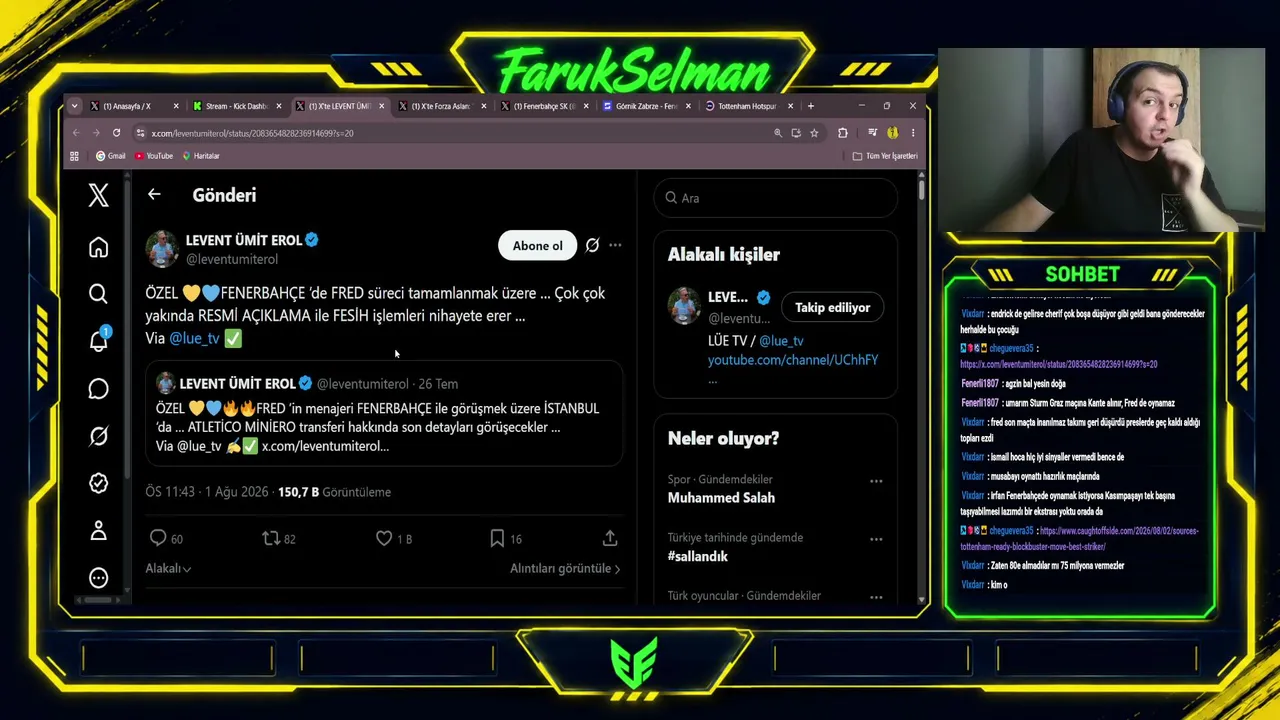Close the X'te LEVENT ÜMİT tab
Screen dimensions: 1280x720
[x=381, y=106]
